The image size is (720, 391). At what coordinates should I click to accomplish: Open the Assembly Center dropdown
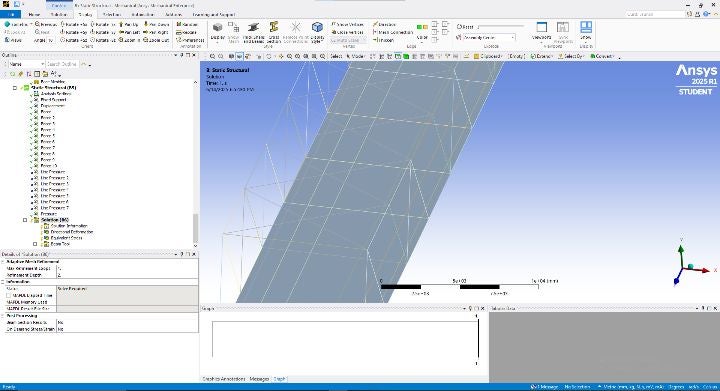pyautogui.click(x=489, y=38)
